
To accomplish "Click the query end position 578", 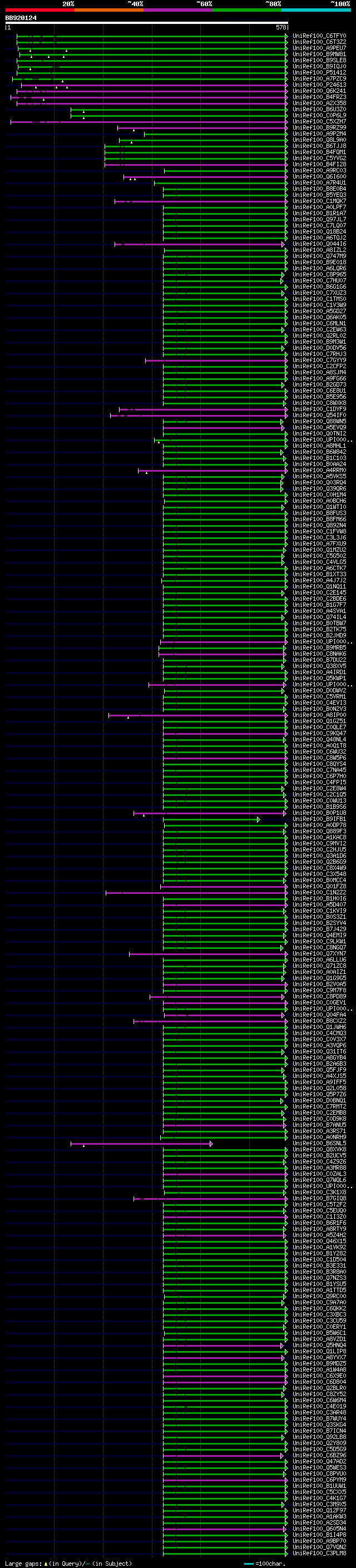I will [281, 27].
